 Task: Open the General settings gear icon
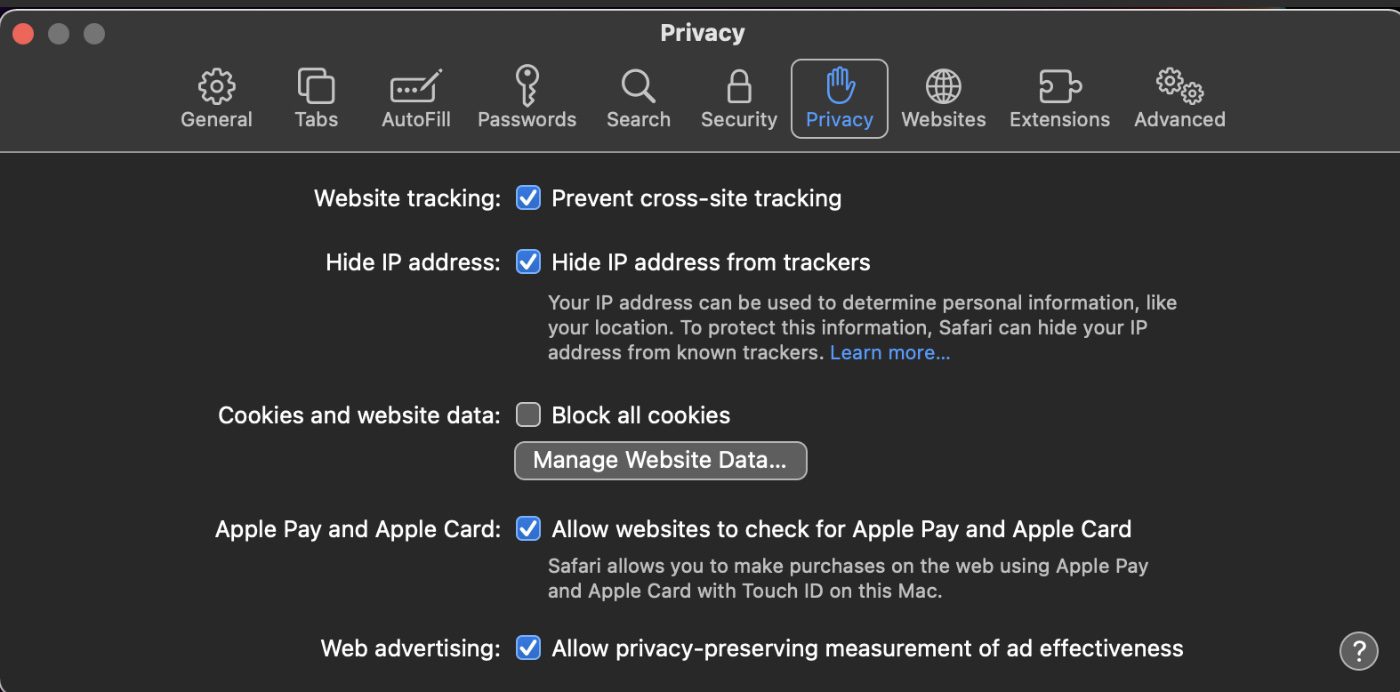(216, 88)
